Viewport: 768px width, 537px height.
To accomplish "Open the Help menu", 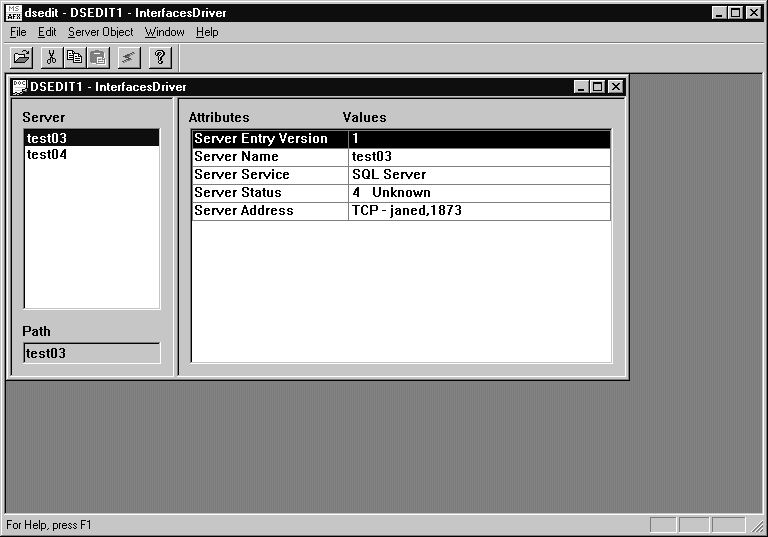I will pyautogui.click(x=207, y=32).
